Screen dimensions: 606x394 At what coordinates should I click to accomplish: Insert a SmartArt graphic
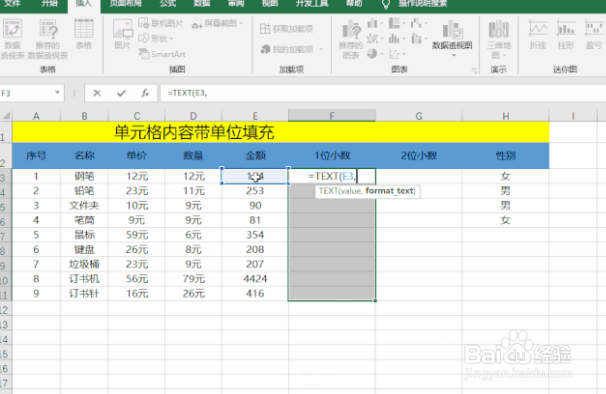point(162,54)
